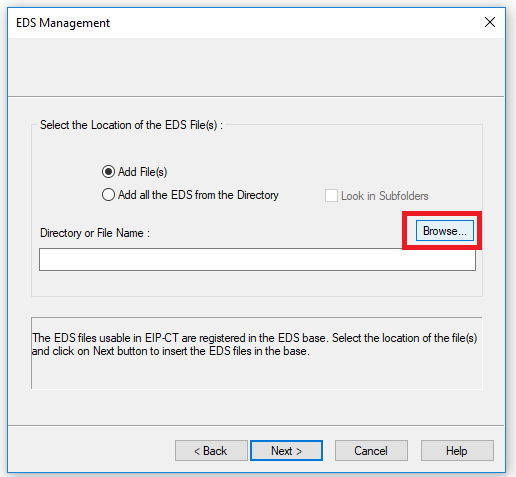This screenshot has height=477, width=516.
Task: Enable the Look in Subfolders checkbox
Action: coord(331,196)
